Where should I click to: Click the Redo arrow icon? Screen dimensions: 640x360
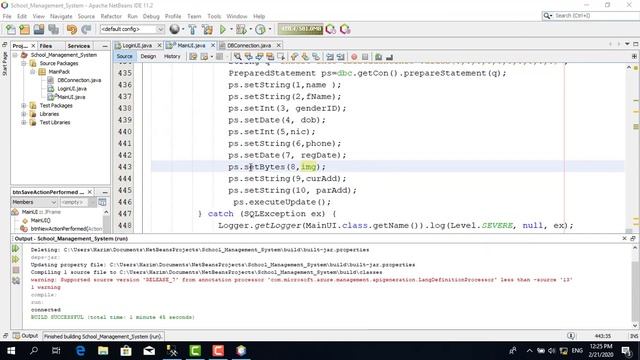click(86, 29)
